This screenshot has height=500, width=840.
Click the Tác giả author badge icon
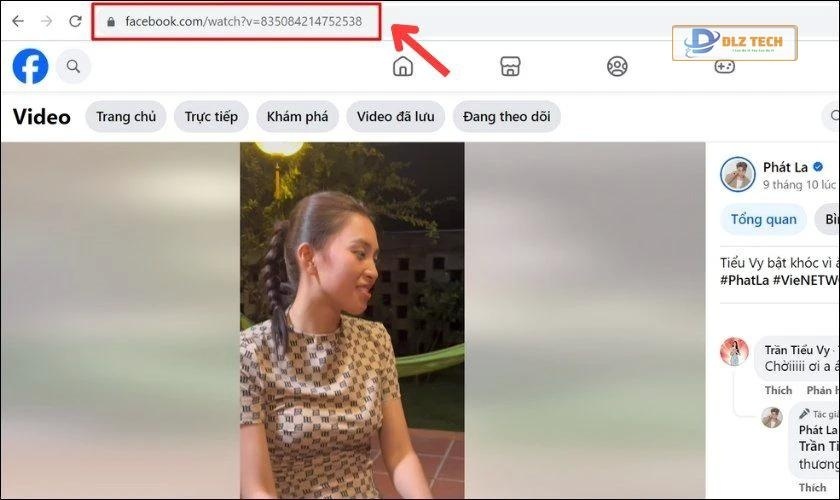point(804,414)
